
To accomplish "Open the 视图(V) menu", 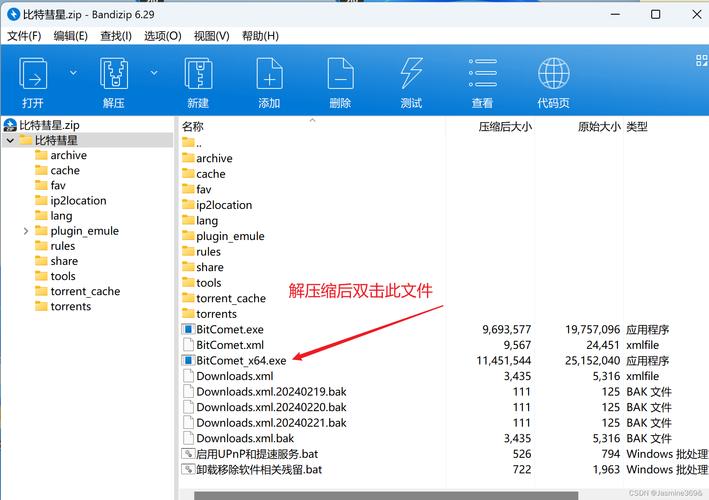I will (212, 36).
